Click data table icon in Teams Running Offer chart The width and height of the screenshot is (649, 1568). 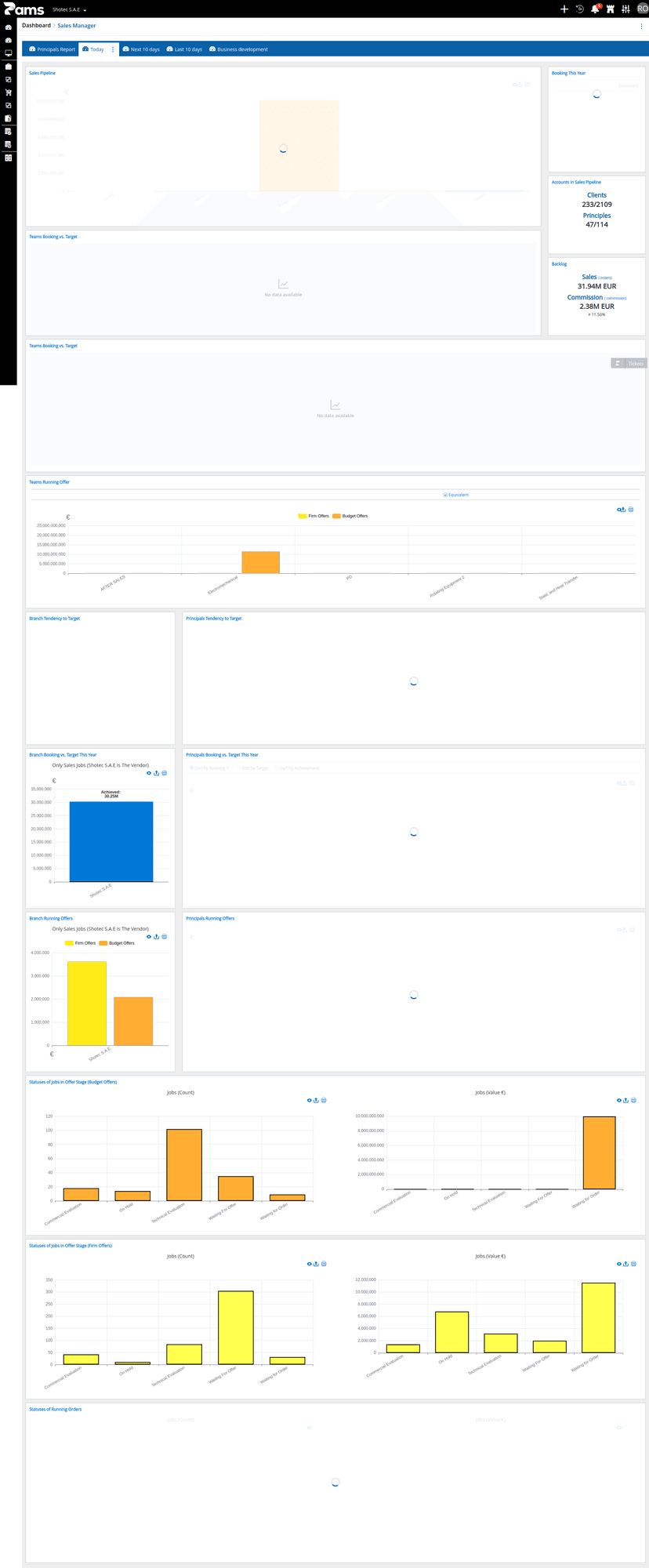(x=631, y=510)
